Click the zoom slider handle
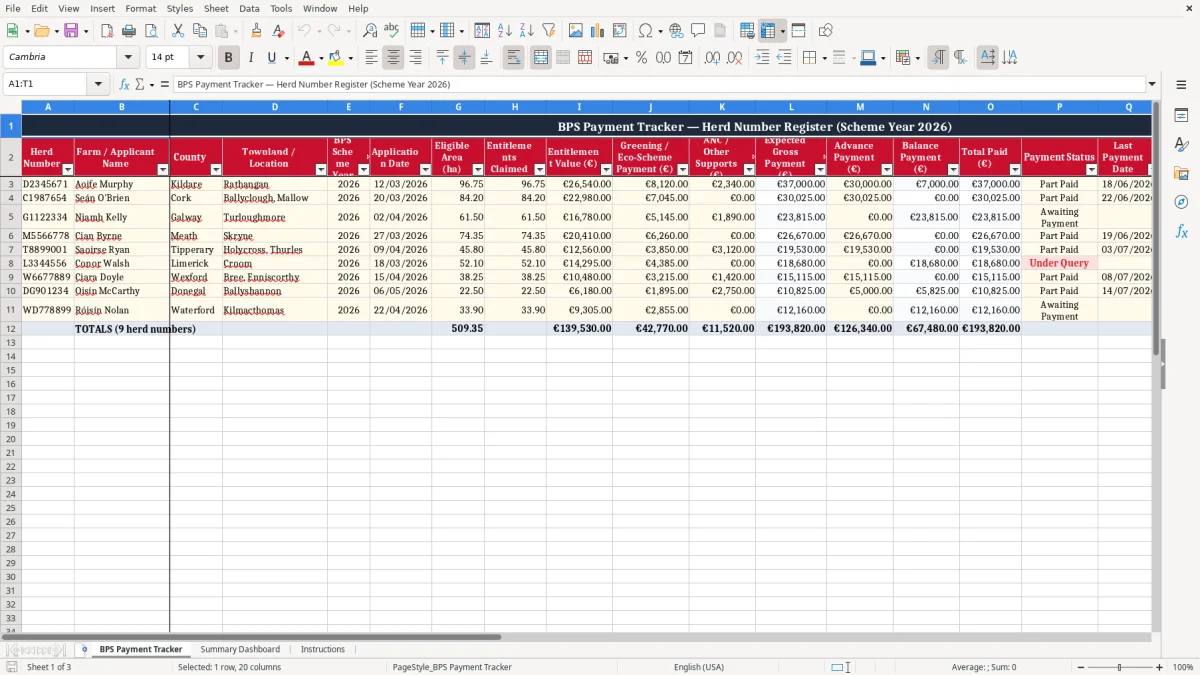This screenshot has width=1200, height=675. pos(1120,667)
